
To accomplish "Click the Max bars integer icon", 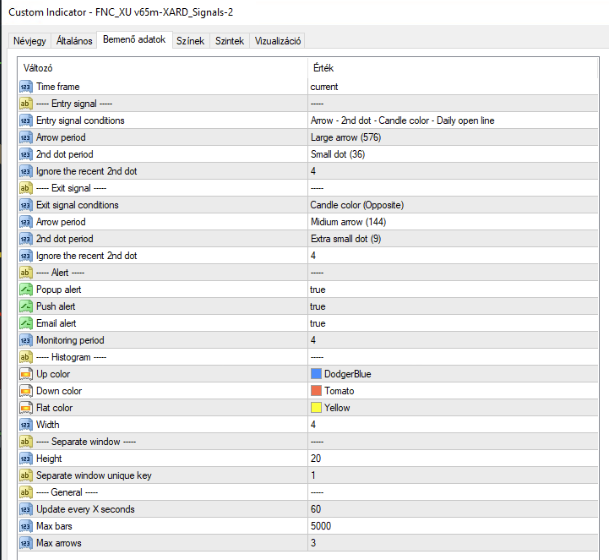I will point(26,526).
